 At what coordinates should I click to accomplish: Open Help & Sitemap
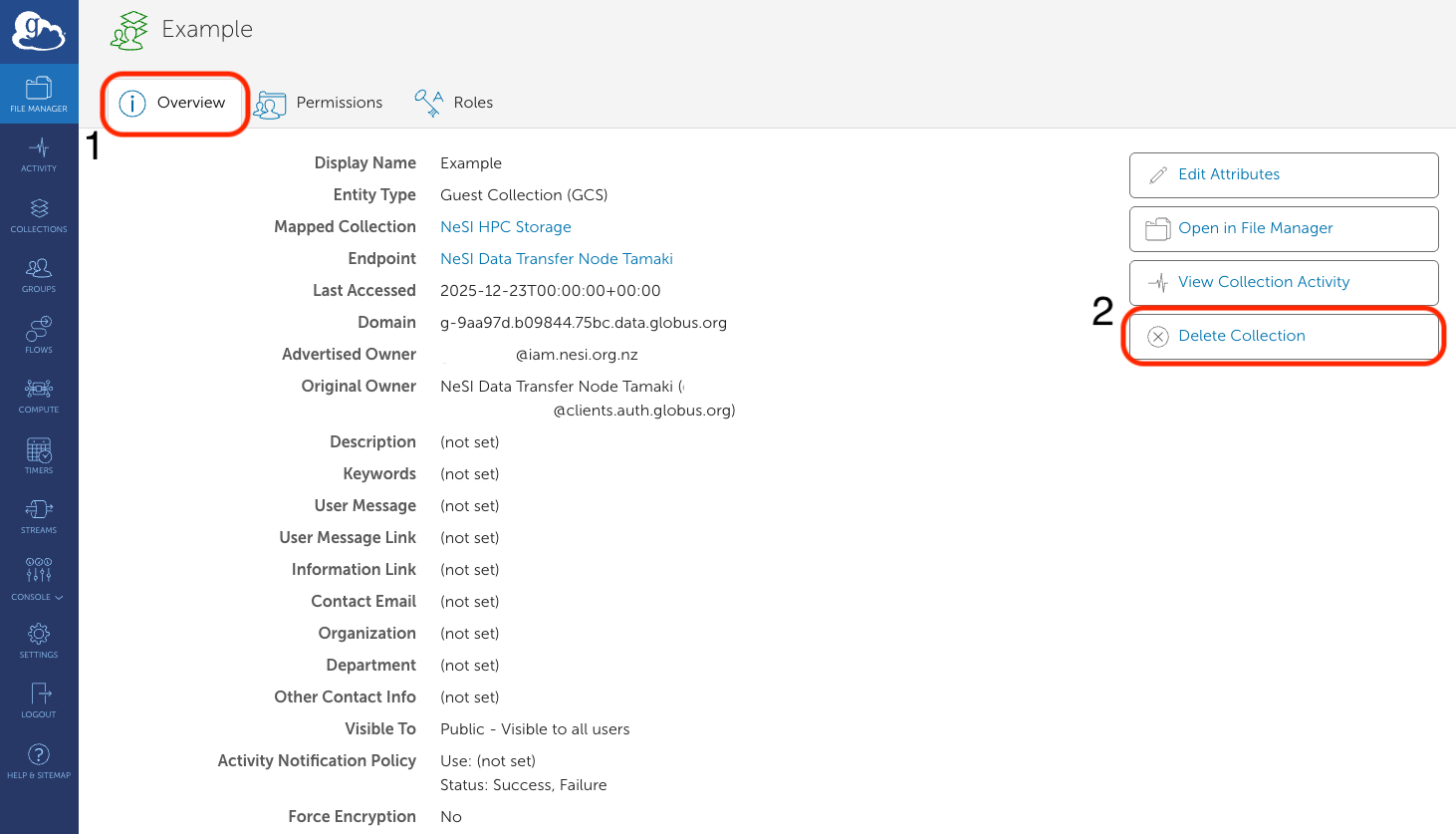39,762
